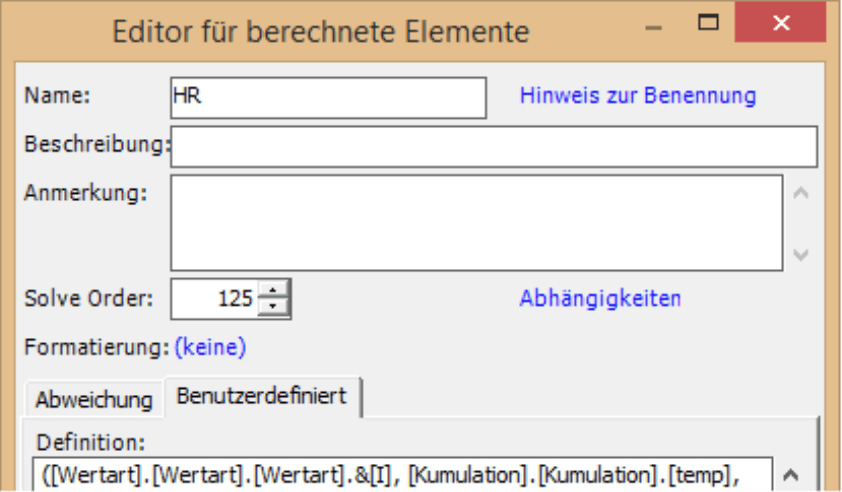842x492 pixels.
Task: Open formatting options via (keine) link
Action: (x=210, y=347)
